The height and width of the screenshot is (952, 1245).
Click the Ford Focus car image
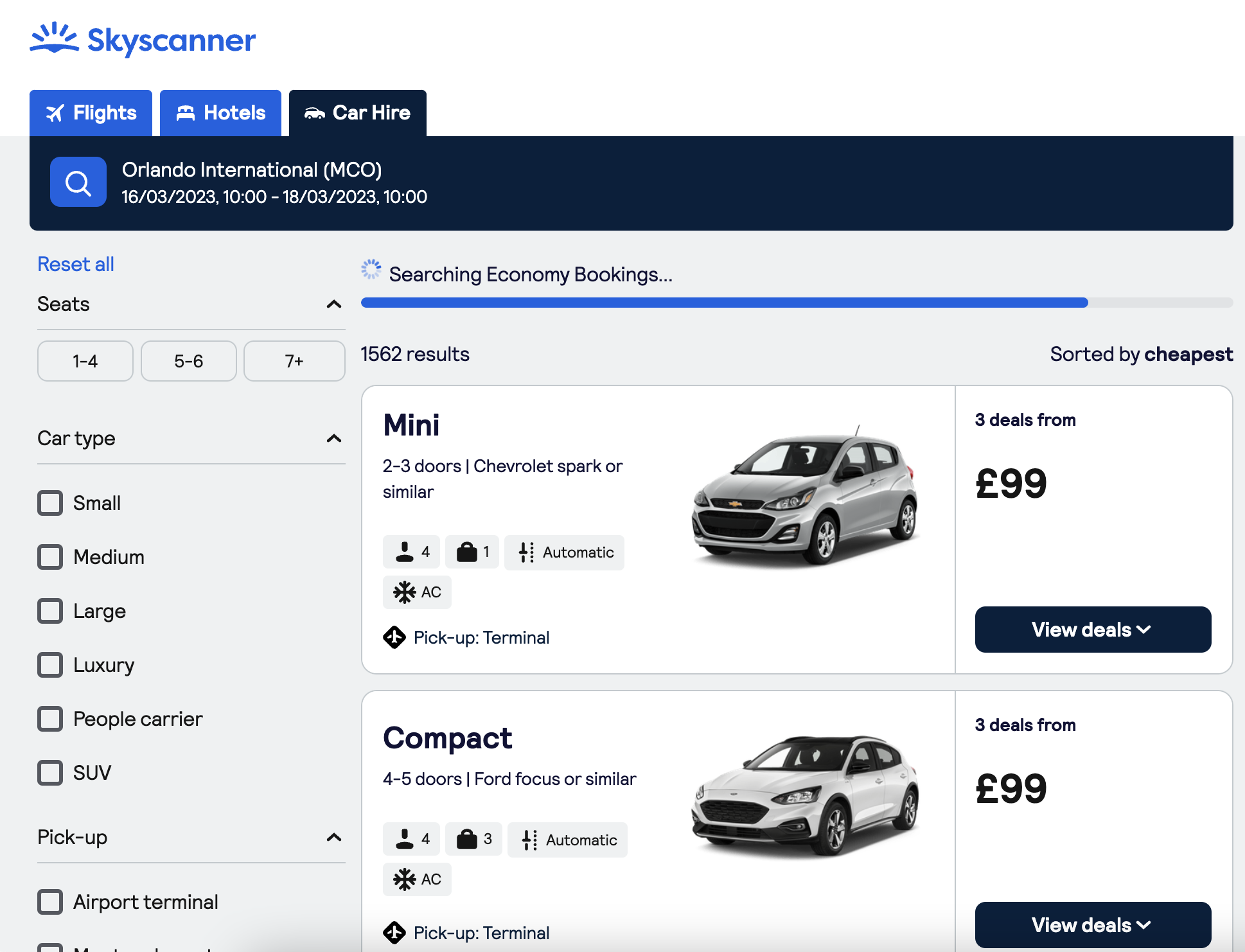pyautogui.click(x=805, y=797)
